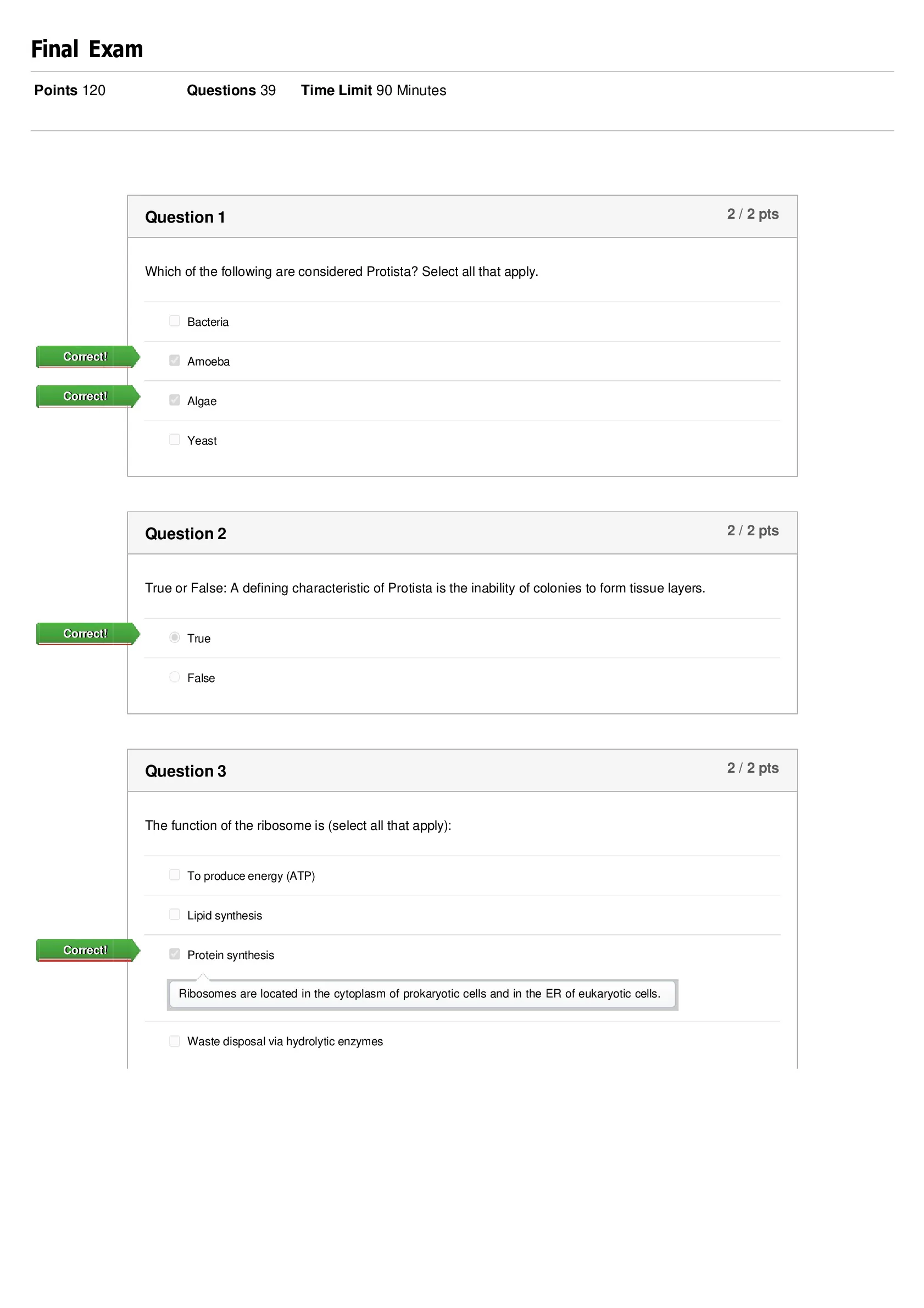Click the Question 1 score 2 / 2 pts
924x1308 pixels.
753,214
